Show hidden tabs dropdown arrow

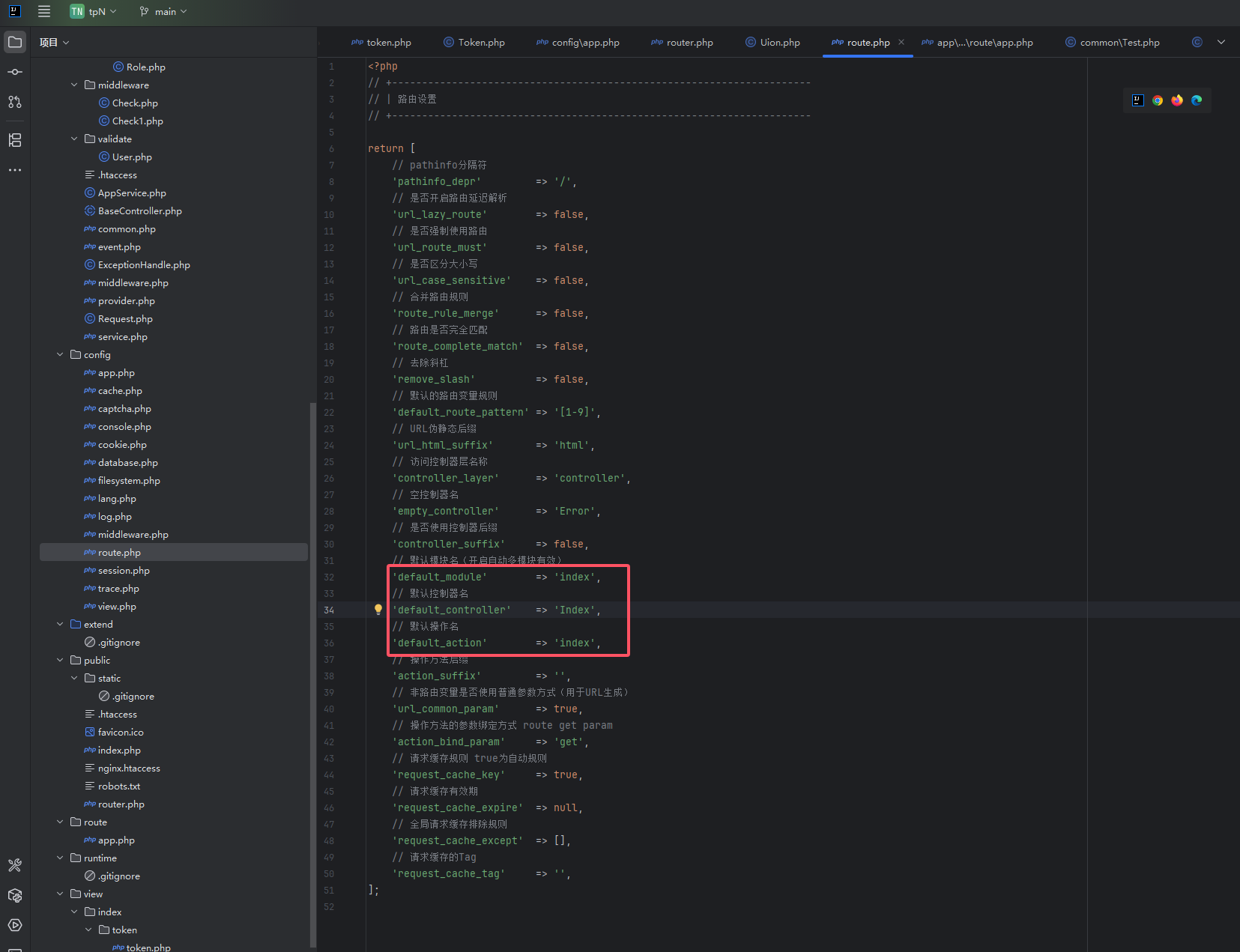coord(1221,42)
